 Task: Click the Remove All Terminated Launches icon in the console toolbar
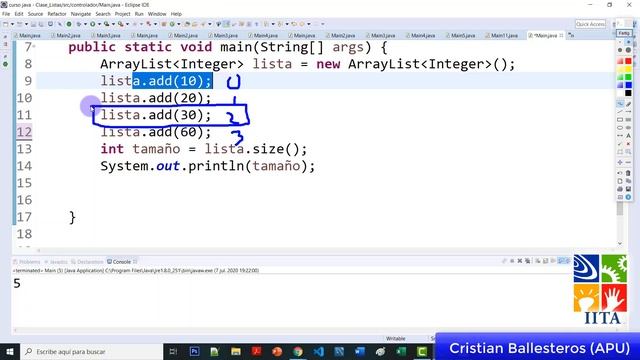point(527,261)
